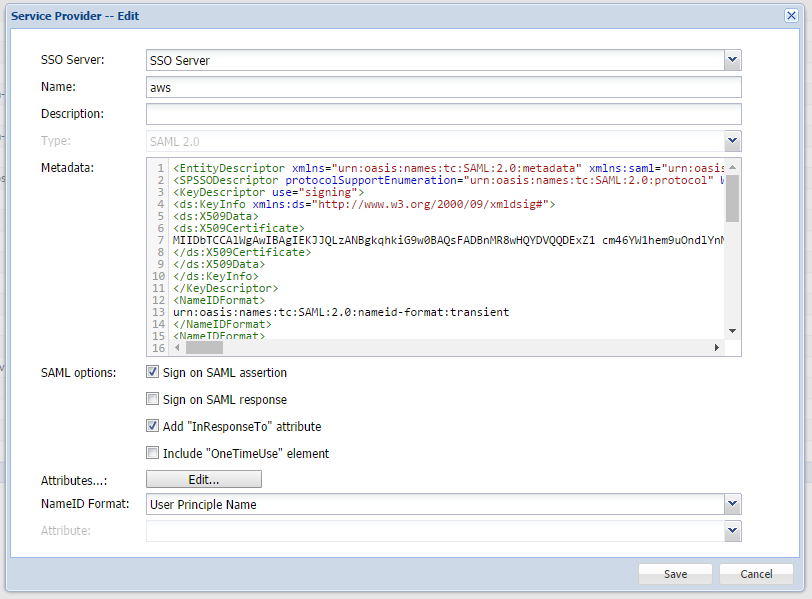Expand the NameID Format dropdown
The image size is (812, 599).
732,505
